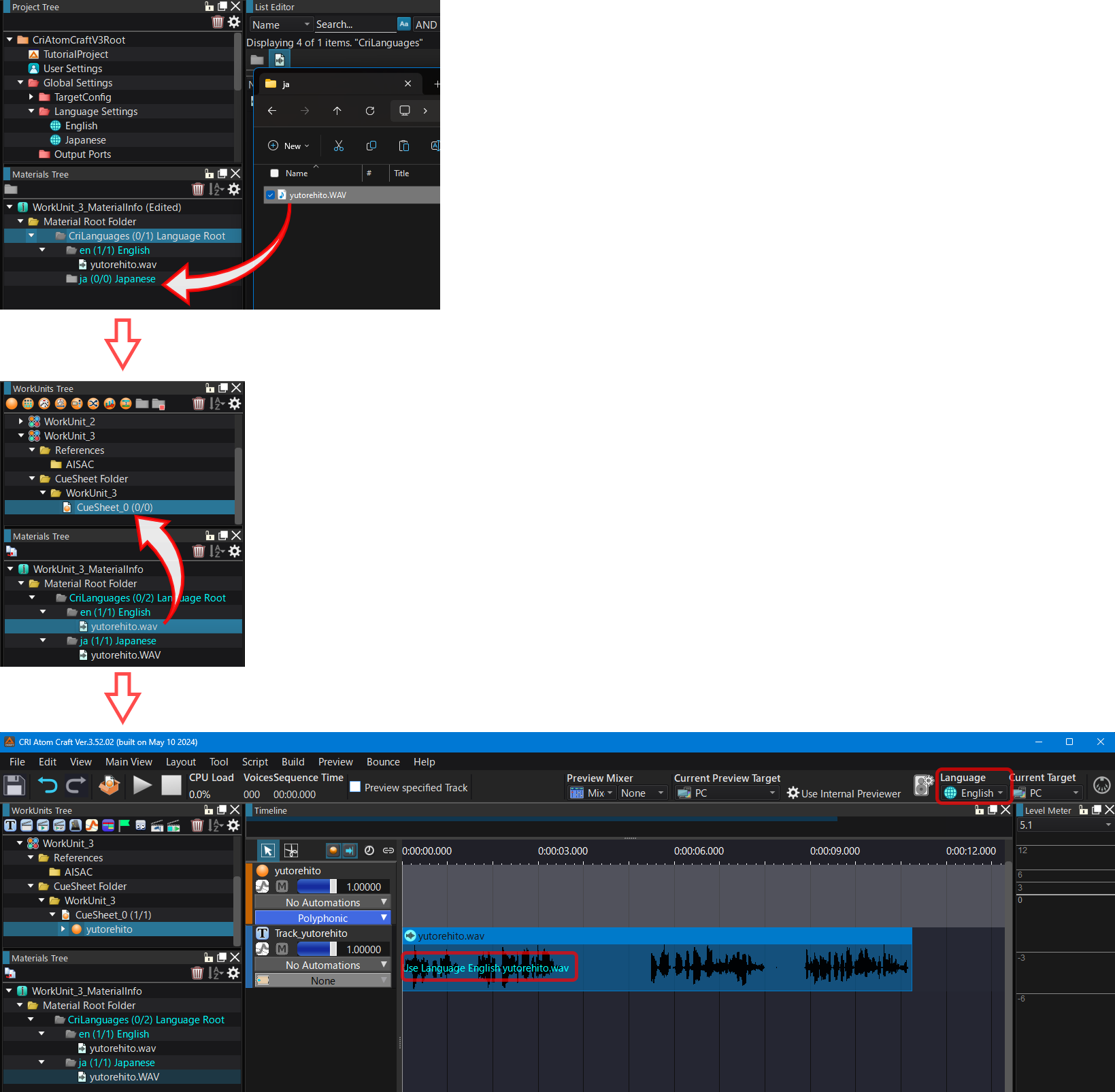Check the yutorehito.WAV file checkbox in explorer
Viewport: 1115px width, 1092px height.
pos(271,195)
